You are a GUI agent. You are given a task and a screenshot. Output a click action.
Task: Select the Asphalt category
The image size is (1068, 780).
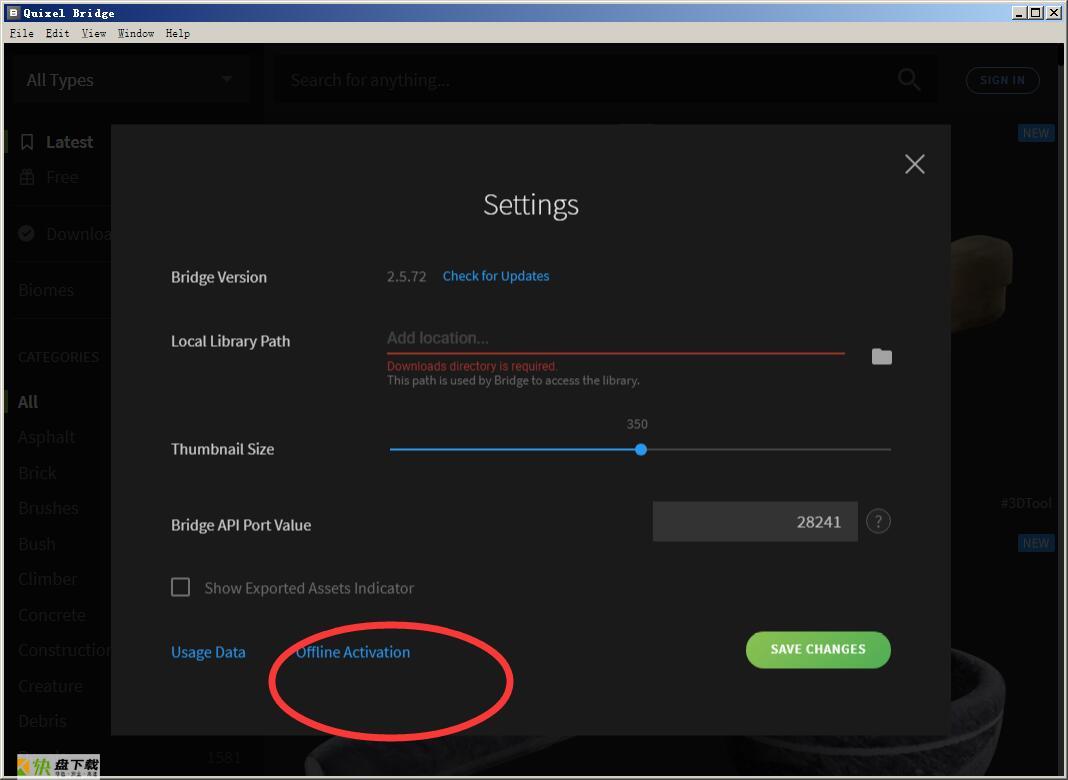46,437
